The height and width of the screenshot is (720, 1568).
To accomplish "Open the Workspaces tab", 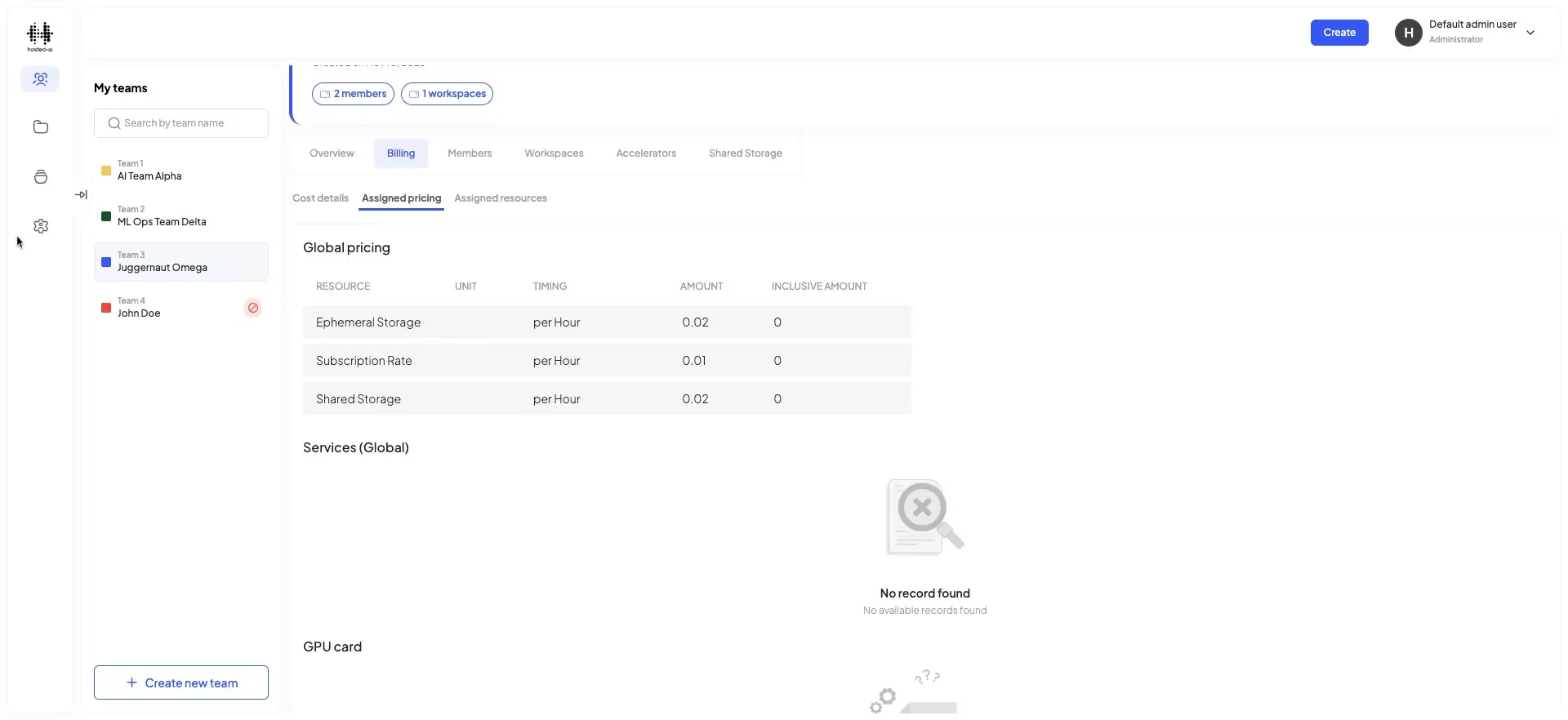I will (554, 153).
